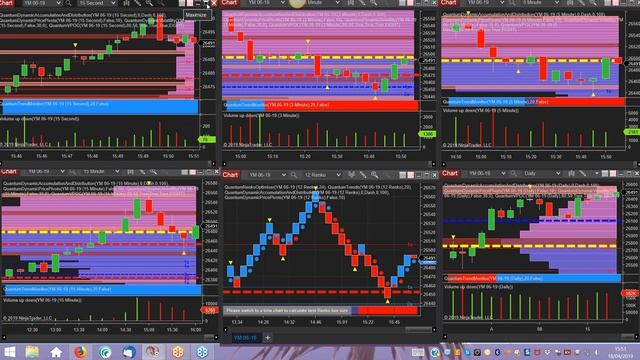Open drawing tools in 15 Second chart
The width and height of the screenshot is (640, 360).
(x=138, y=3)
